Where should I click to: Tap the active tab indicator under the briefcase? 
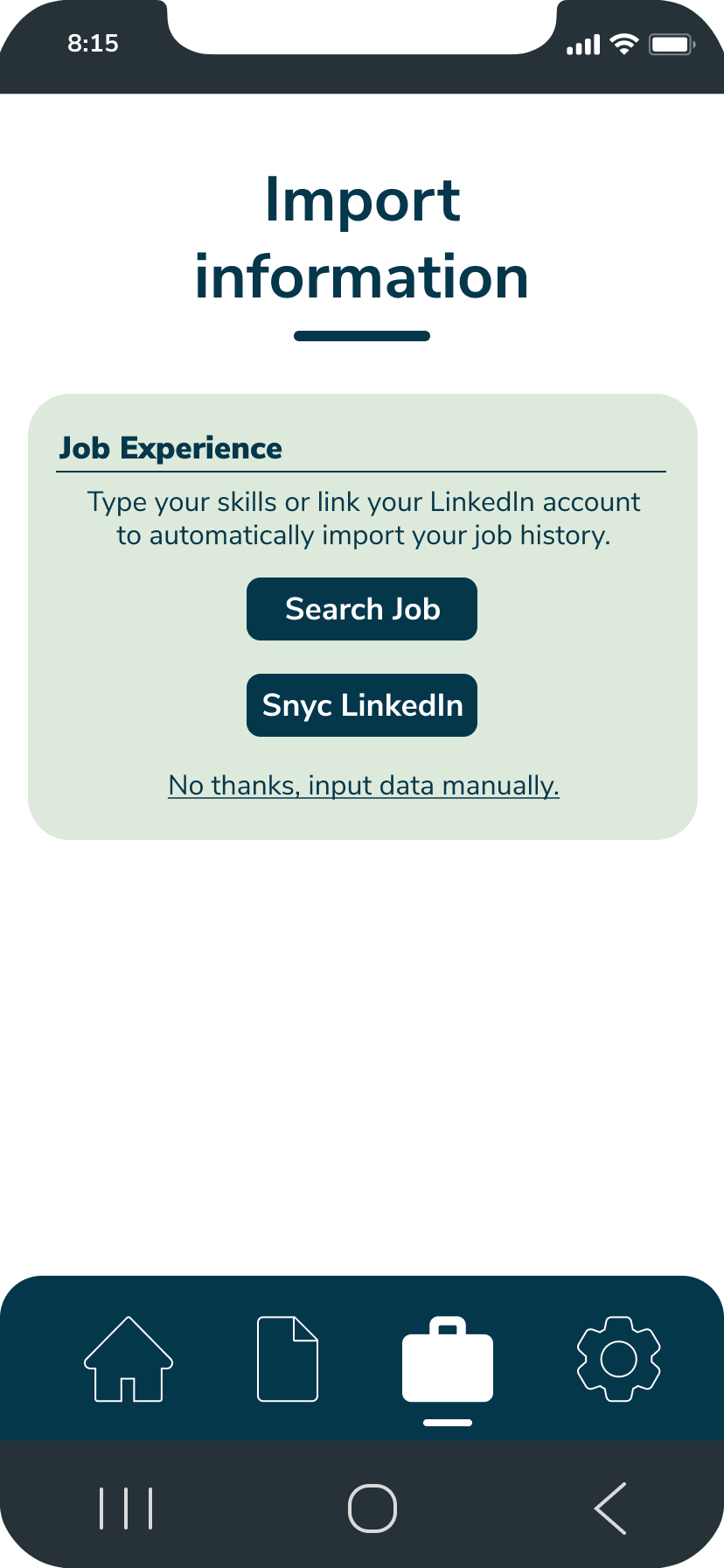[x=448, y=1423]
